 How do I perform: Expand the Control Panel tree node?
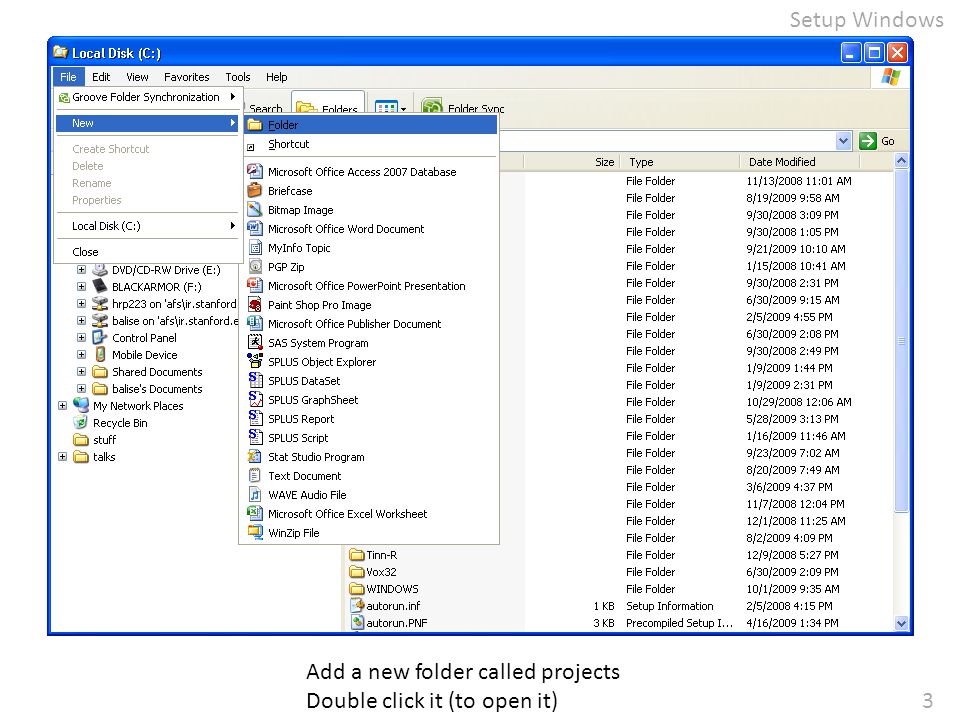pyautogui.click(x=81, y=337)
